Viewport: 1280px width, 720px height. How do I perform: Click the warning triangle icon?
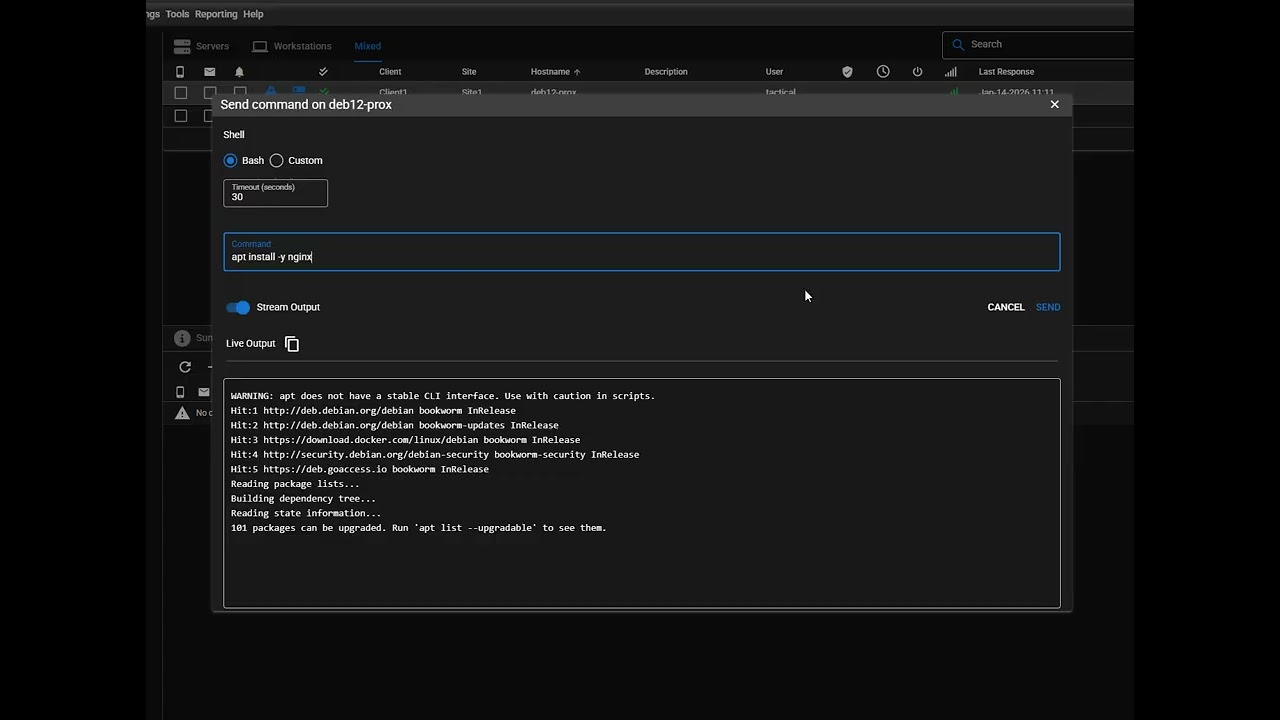182,413
